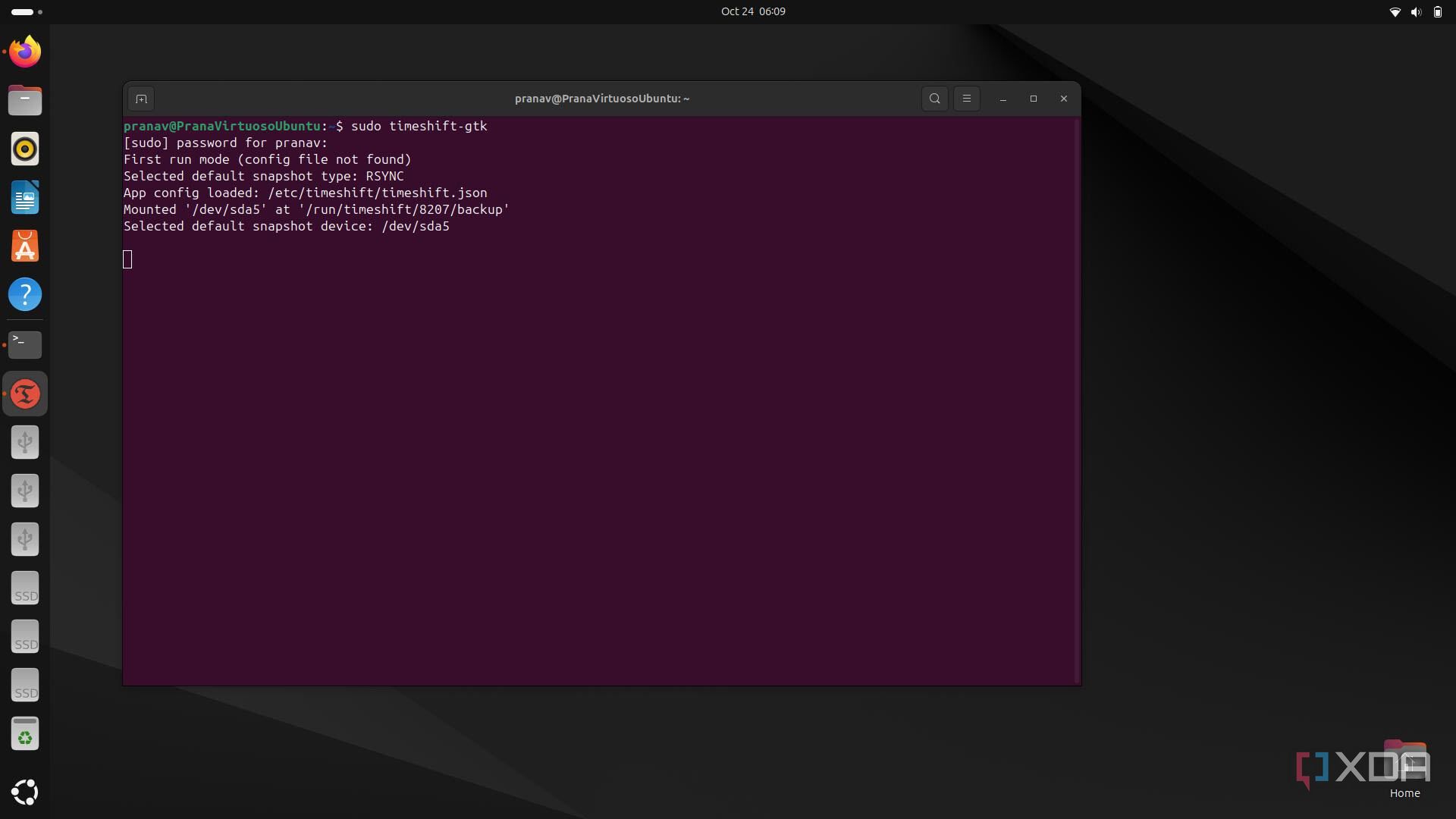Switch to Timeshift via its dock icon
This screenshot has width=1456, height=819.
pos(25,394)
